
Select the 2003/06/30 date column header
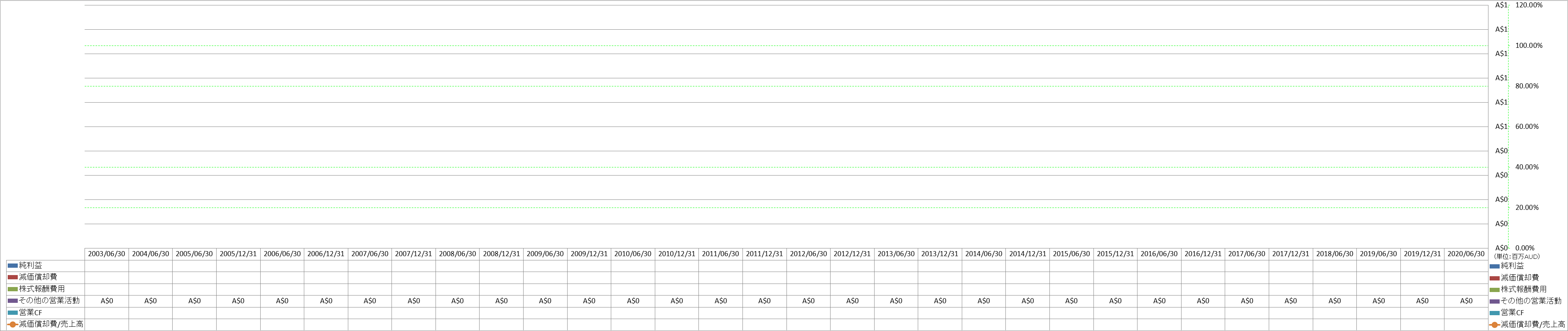pos(107,254)
